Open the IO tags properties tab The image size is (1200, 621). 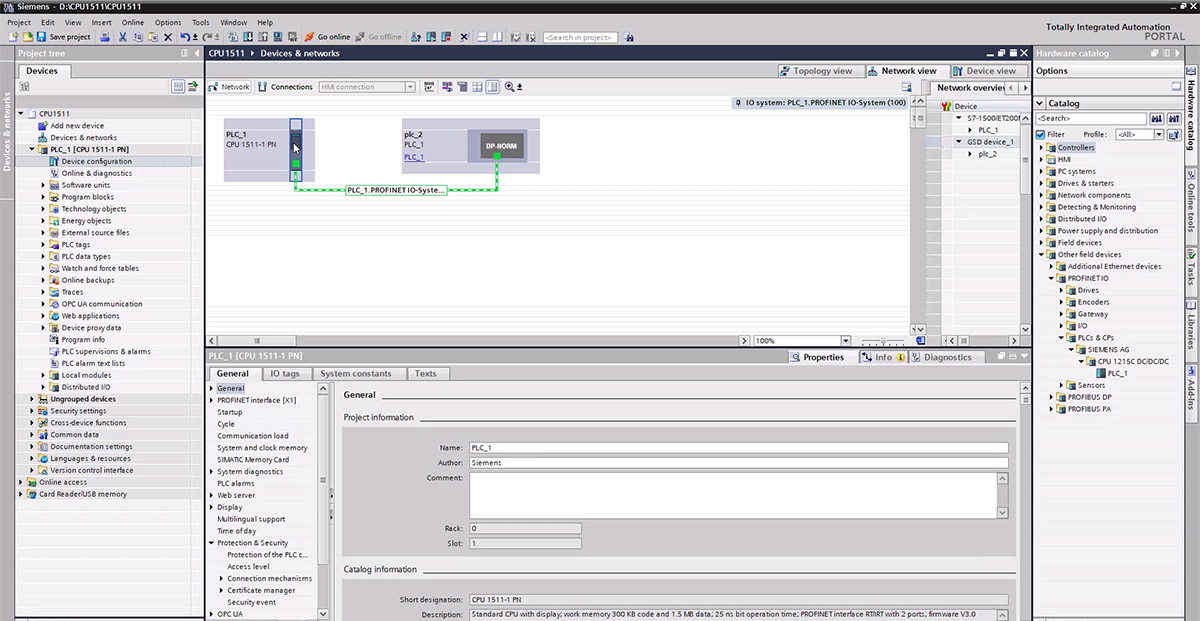click(x=284, y=373)
